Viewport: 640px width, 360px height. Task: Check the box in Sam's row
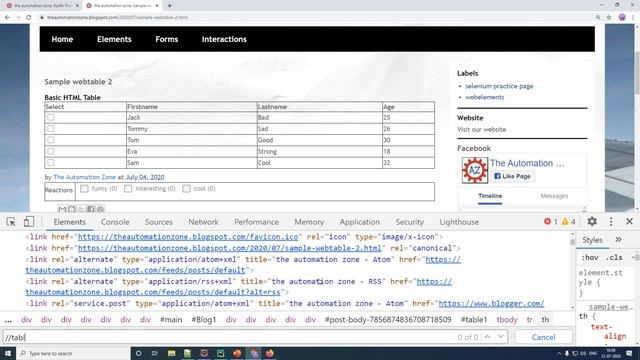pos(51,163)
